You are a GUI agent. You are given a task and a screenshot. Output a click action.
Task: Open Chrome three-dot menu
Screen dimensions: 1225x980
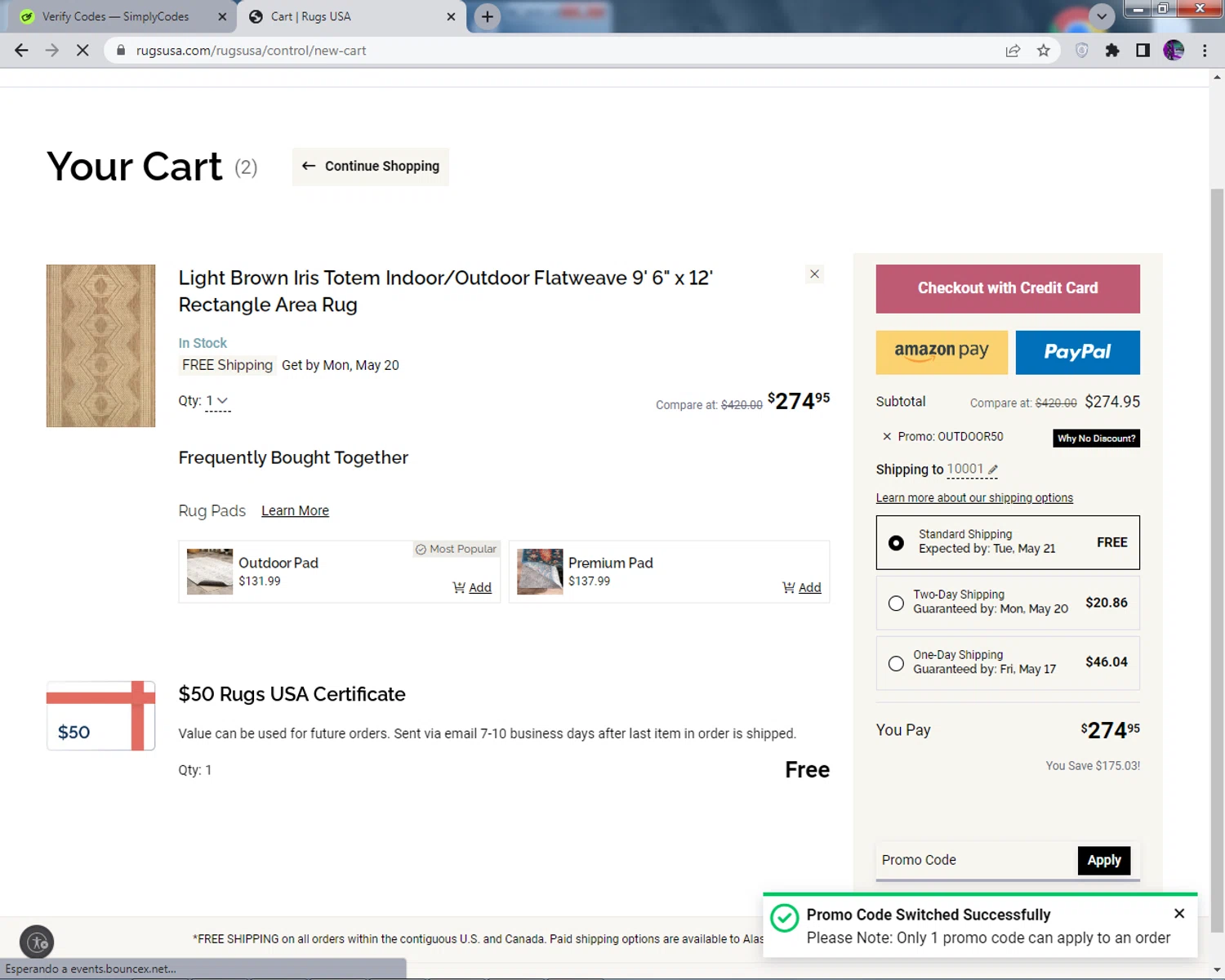[1205, 51]
